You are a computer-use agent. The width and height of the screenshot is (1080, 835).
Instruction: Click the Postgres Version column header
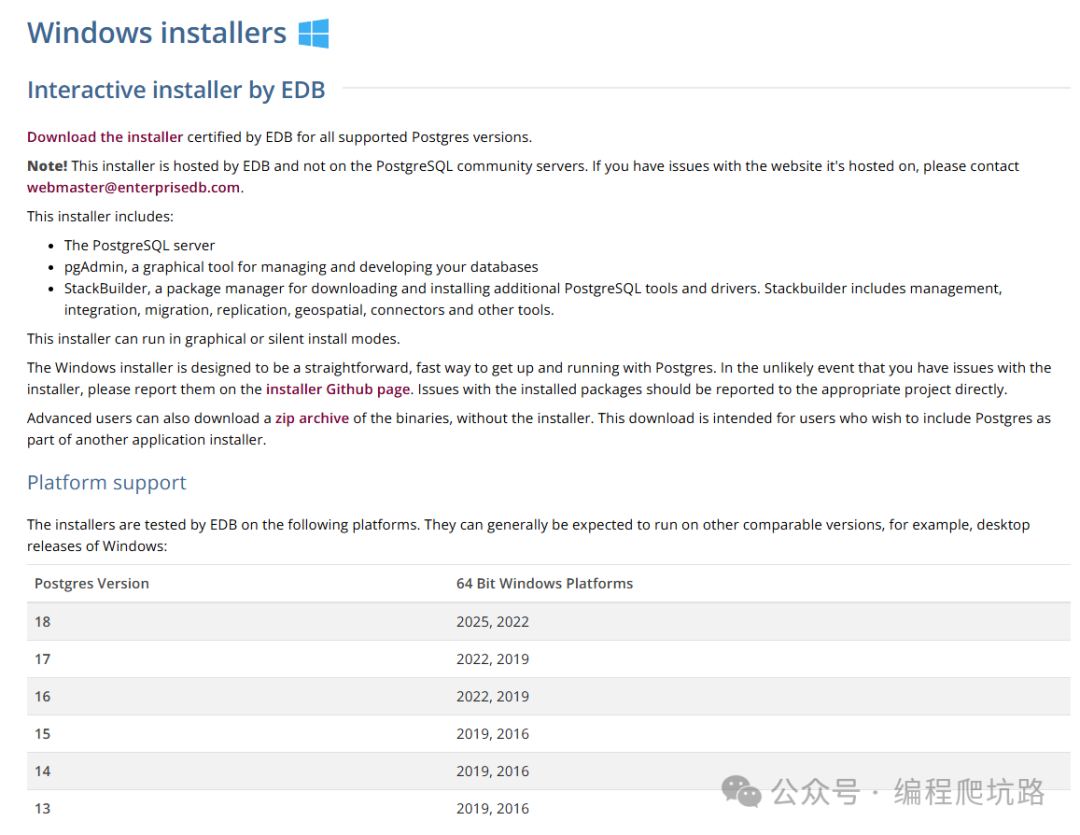[92, 583]
